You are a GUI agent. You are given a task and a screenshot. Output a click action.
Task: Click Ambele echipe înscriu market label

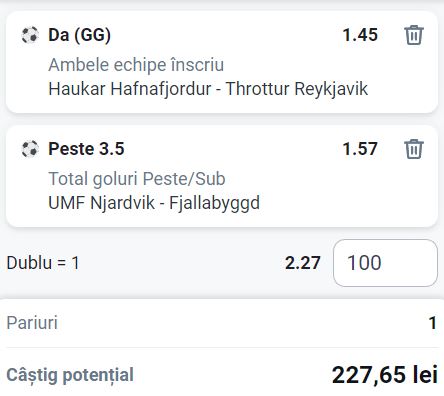tap(136, 65)
